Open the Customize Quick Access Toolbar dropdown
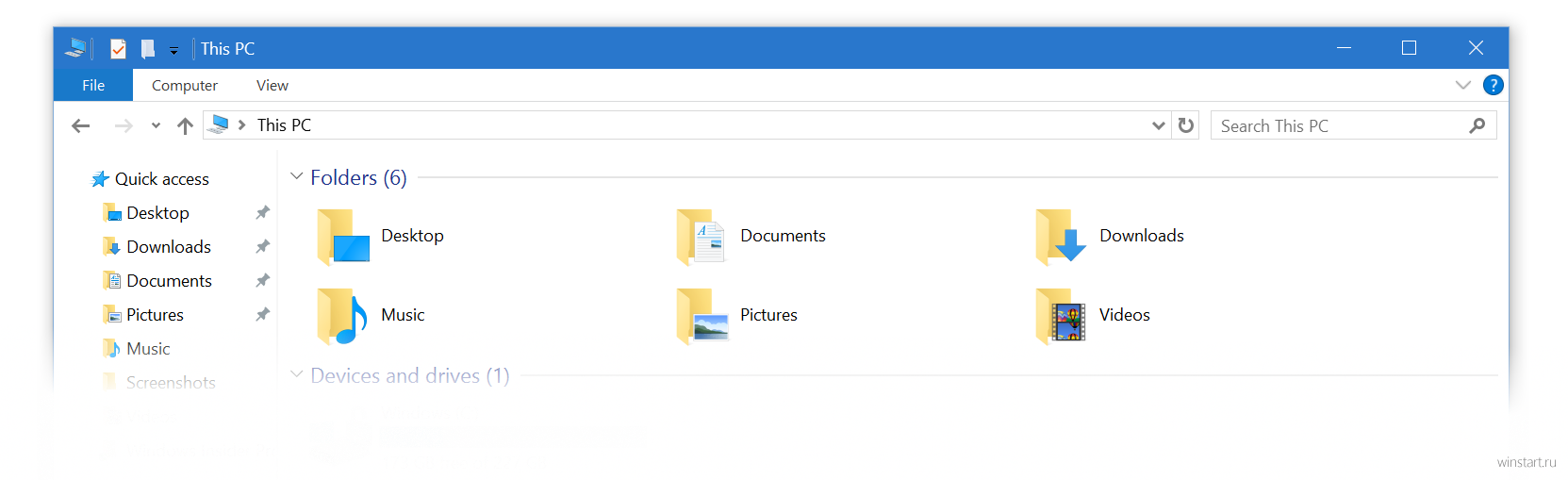Image resolution: width=1568 pixels, height=480 pixels. (x=173, y=50)
